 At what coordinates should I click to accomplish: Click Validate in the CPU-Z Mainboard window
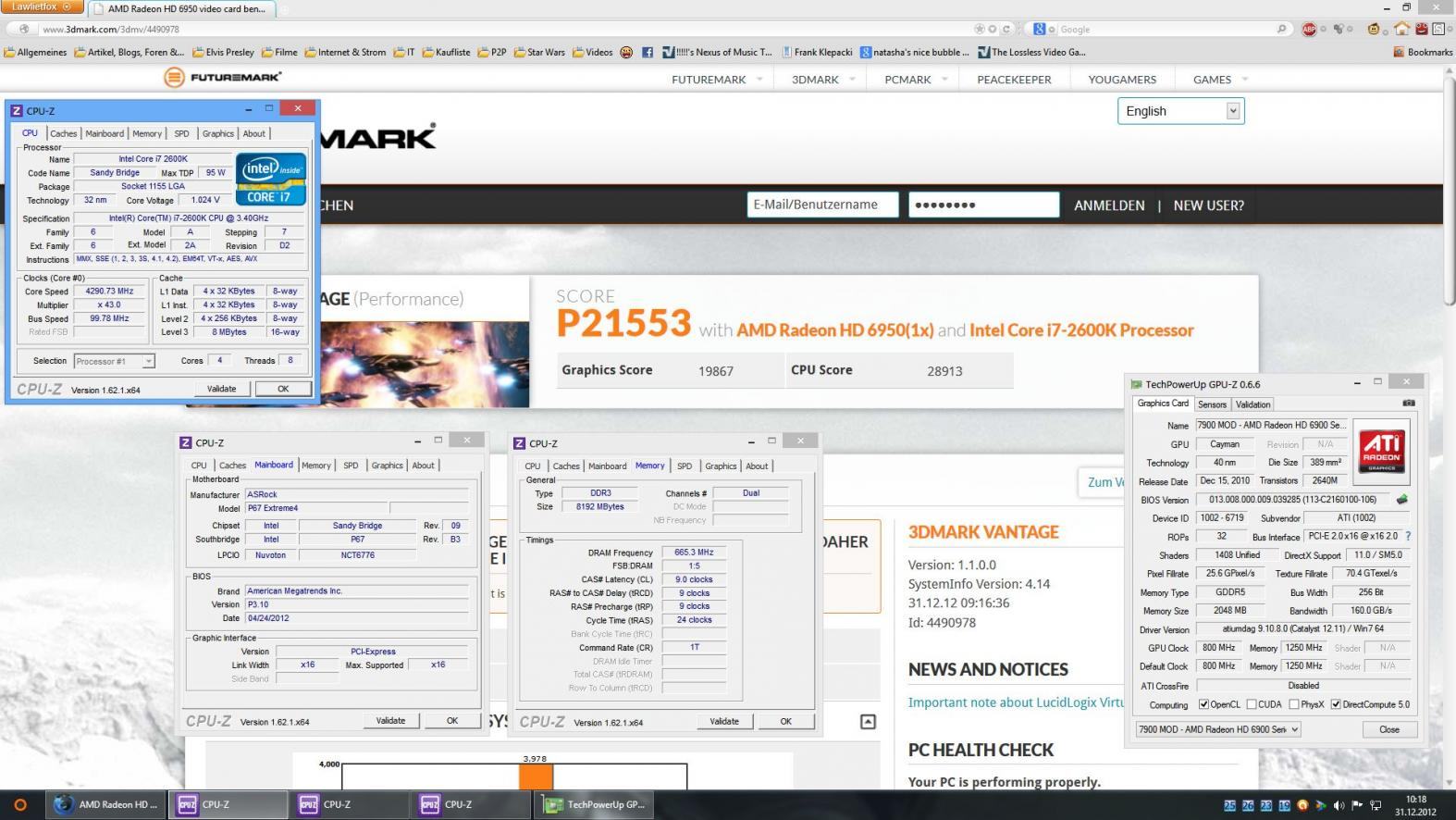click(x=390, y=720)
